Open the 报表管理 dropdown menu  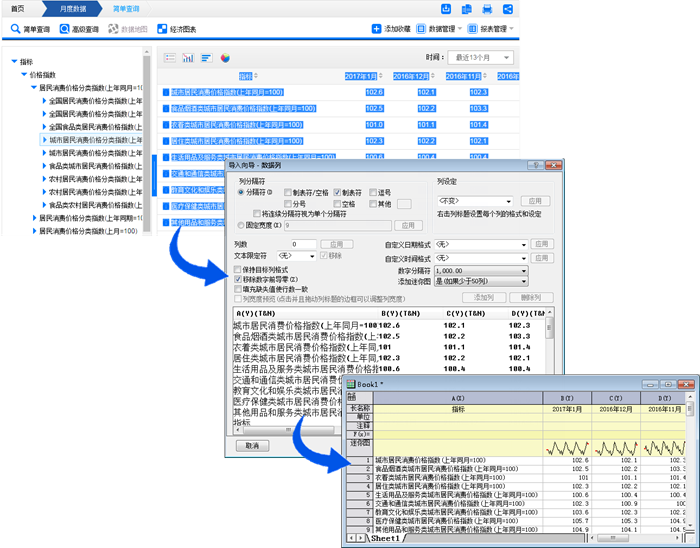[x=490, y=29]
